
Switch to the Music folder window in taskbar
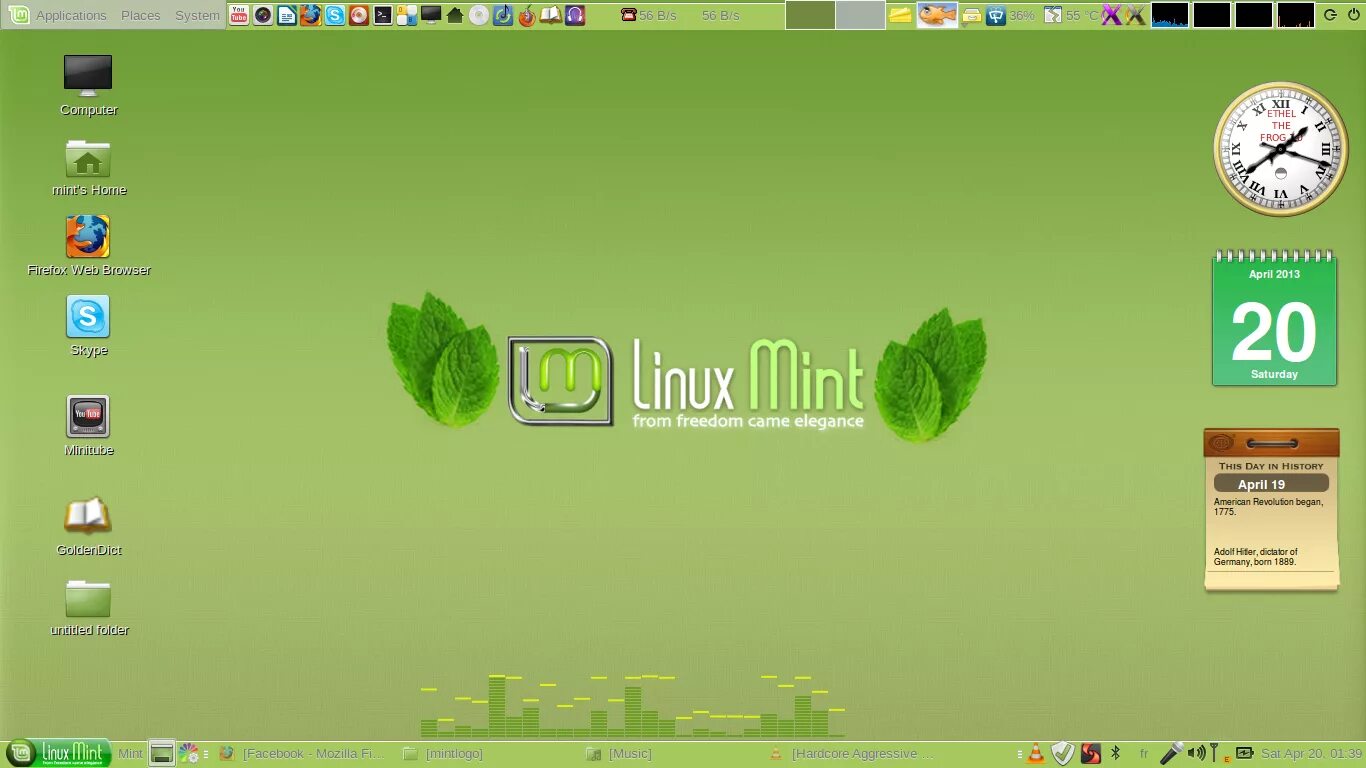pyautogui.click(x=619, y=754)
